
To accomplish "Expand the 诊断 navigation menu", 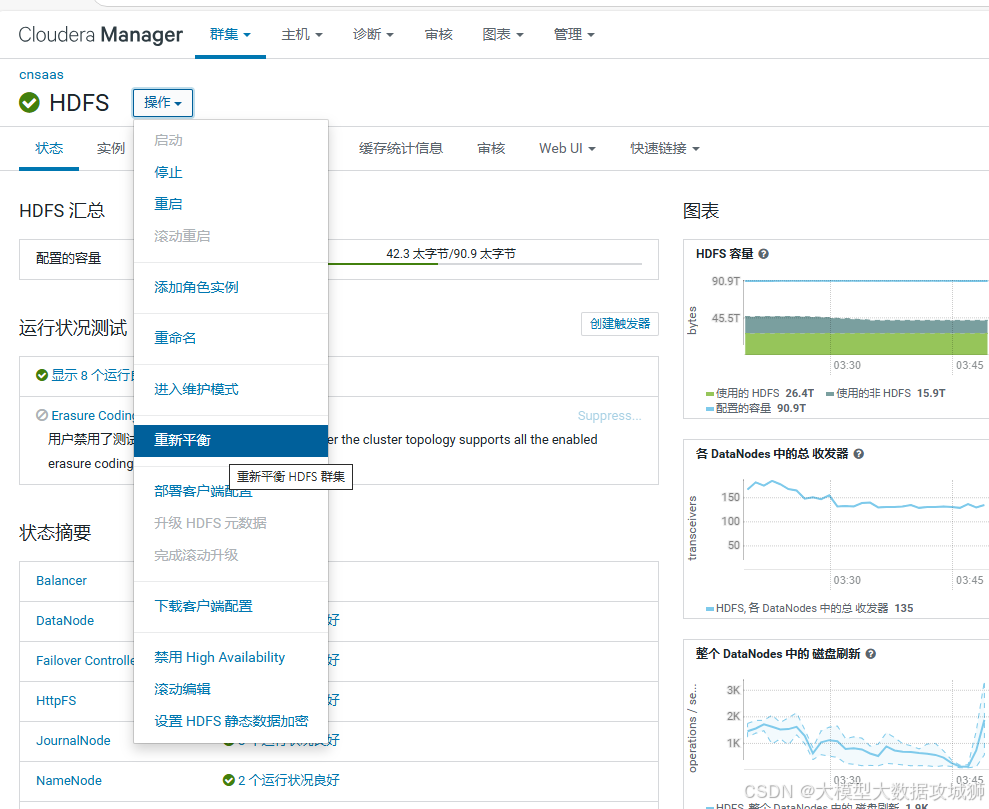I will point(373,34).
